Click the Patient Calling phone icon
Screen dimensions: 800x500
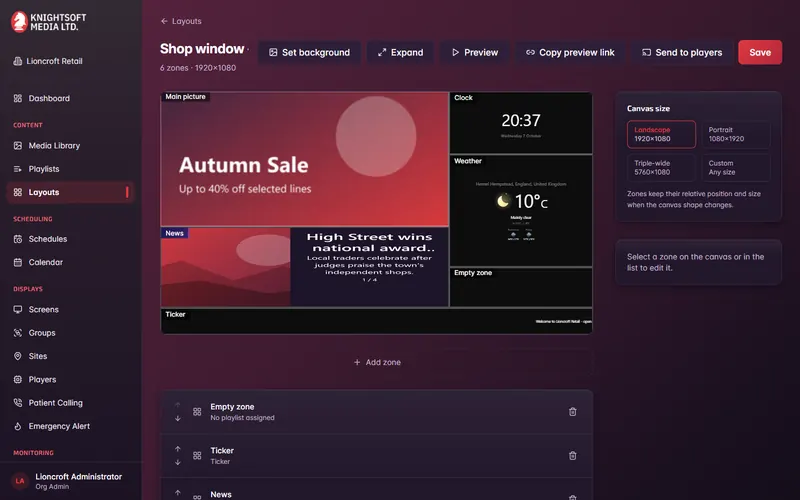(18, 403)
